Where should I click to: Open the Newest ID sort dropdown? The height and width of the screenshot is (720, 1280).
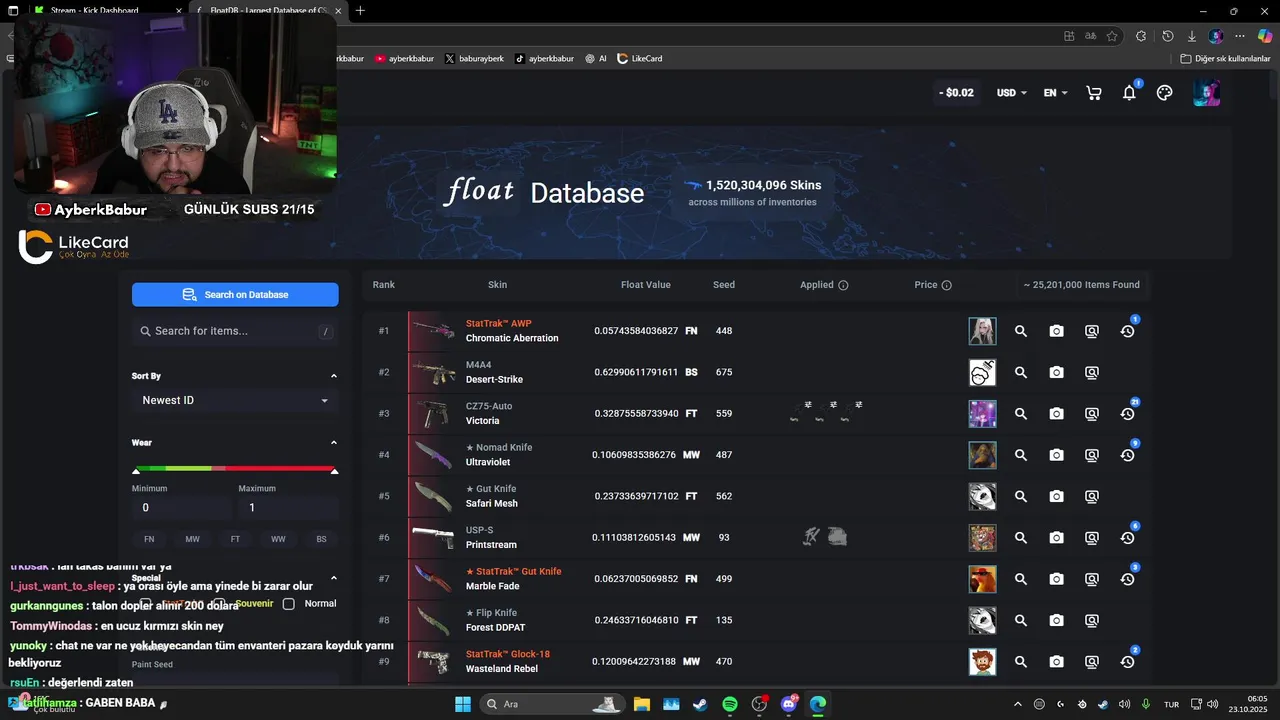tap(235, 400)
